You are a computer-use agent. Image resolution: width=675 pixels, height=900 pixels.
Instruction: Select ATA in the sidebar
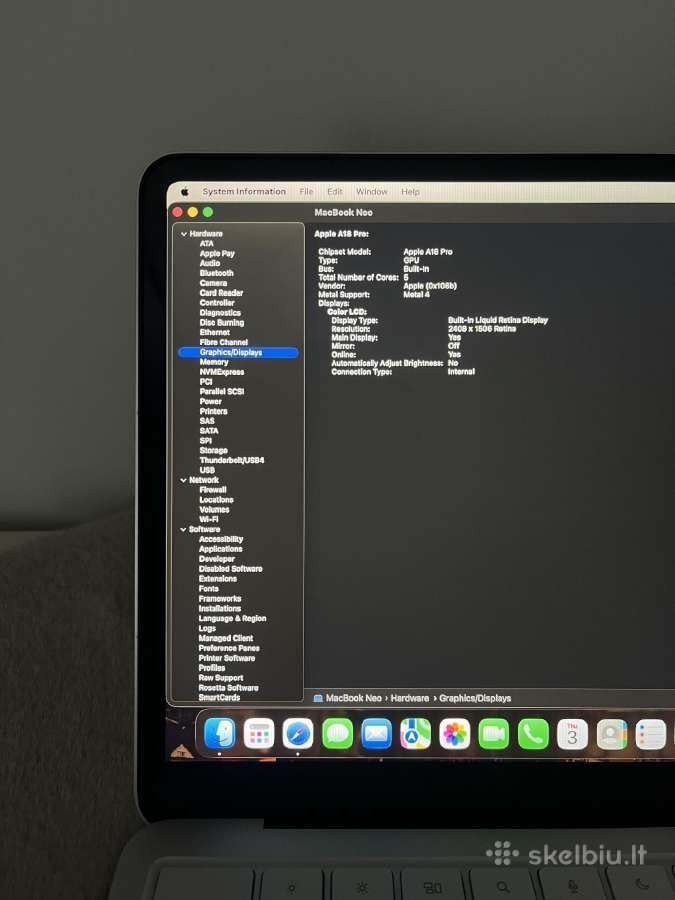coord(207,243)
